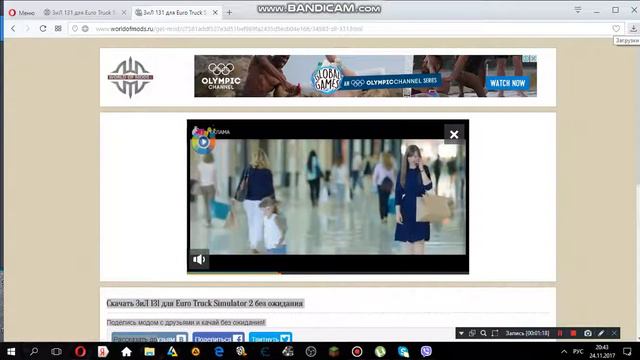The height and width of the screenshot is (360, 640).
Task: Go forward to the next page
Action: (x=27, y=29)
